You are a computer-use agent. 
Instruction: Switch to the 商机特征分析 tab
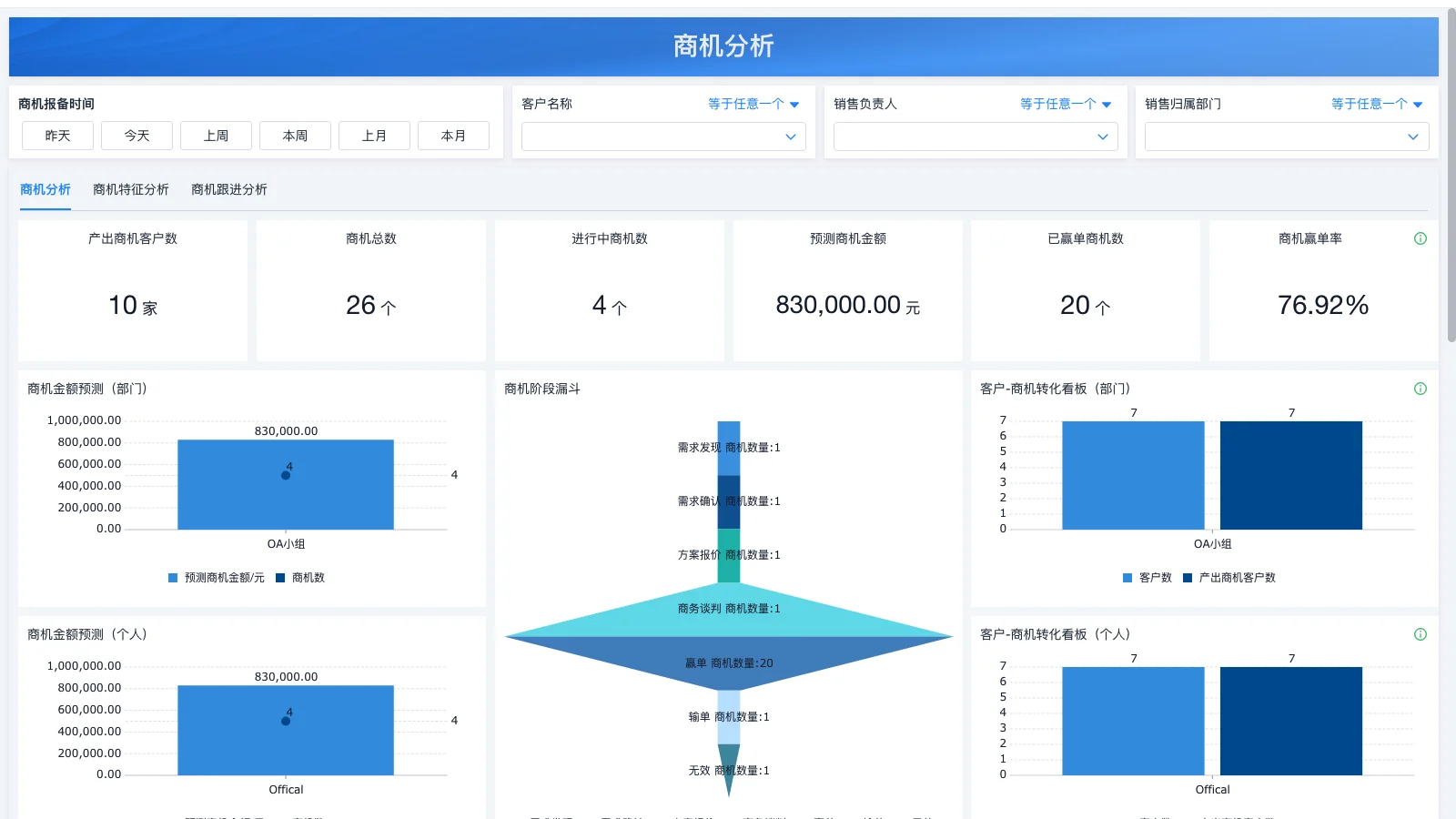131,189
